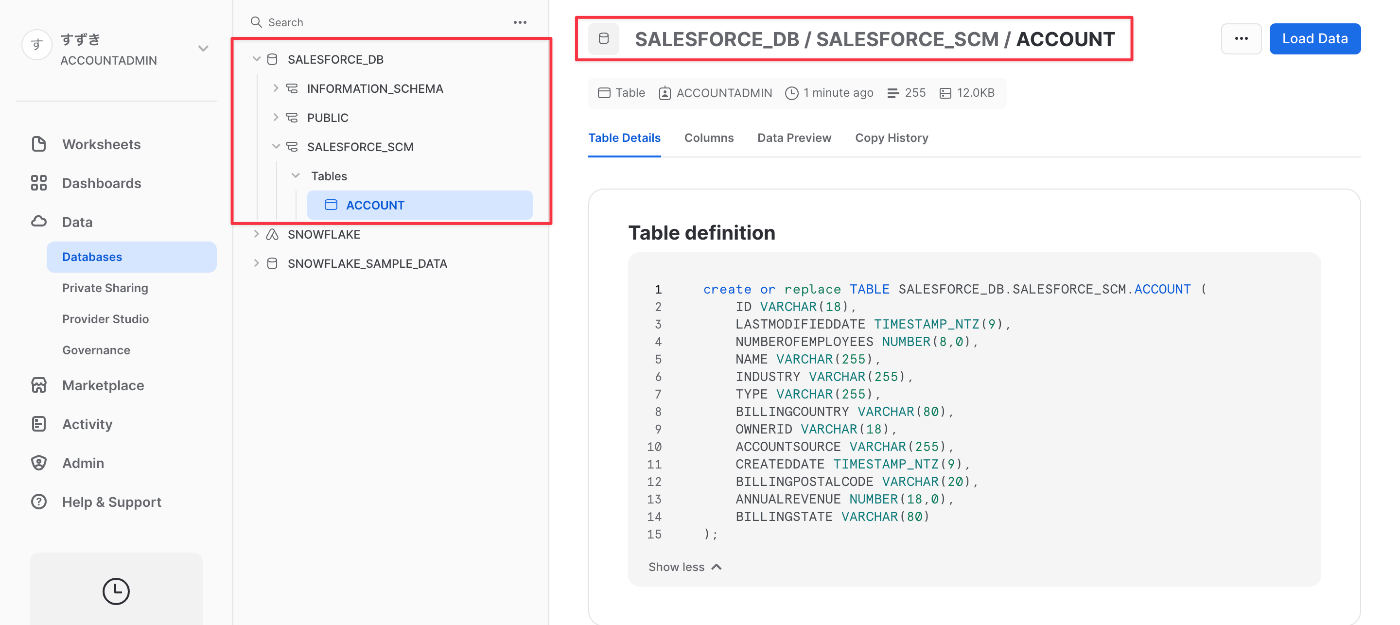Collapse the definition with Show less
This screenshot has width=1400, height=625.
point(685,567)
